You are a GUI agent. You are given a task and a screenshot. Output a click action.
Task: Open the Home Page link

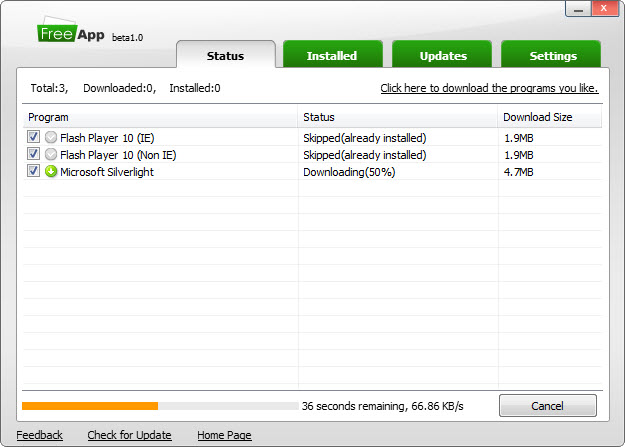(224, 435)
